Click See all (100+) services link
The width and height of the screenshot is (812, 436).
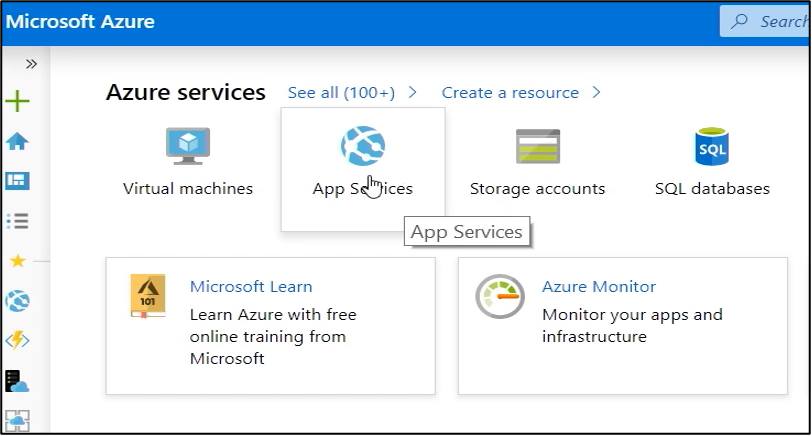click(342, 93)
